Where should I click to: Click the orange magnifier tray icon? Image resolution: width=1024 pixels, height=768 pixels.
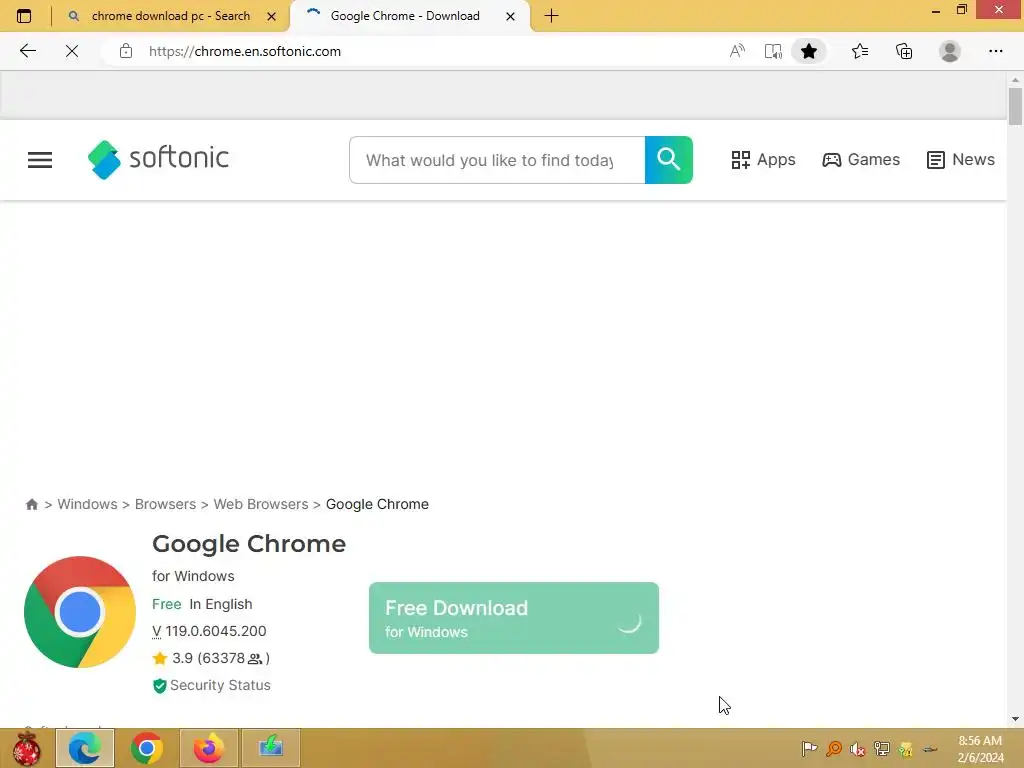tap(833, 748)
